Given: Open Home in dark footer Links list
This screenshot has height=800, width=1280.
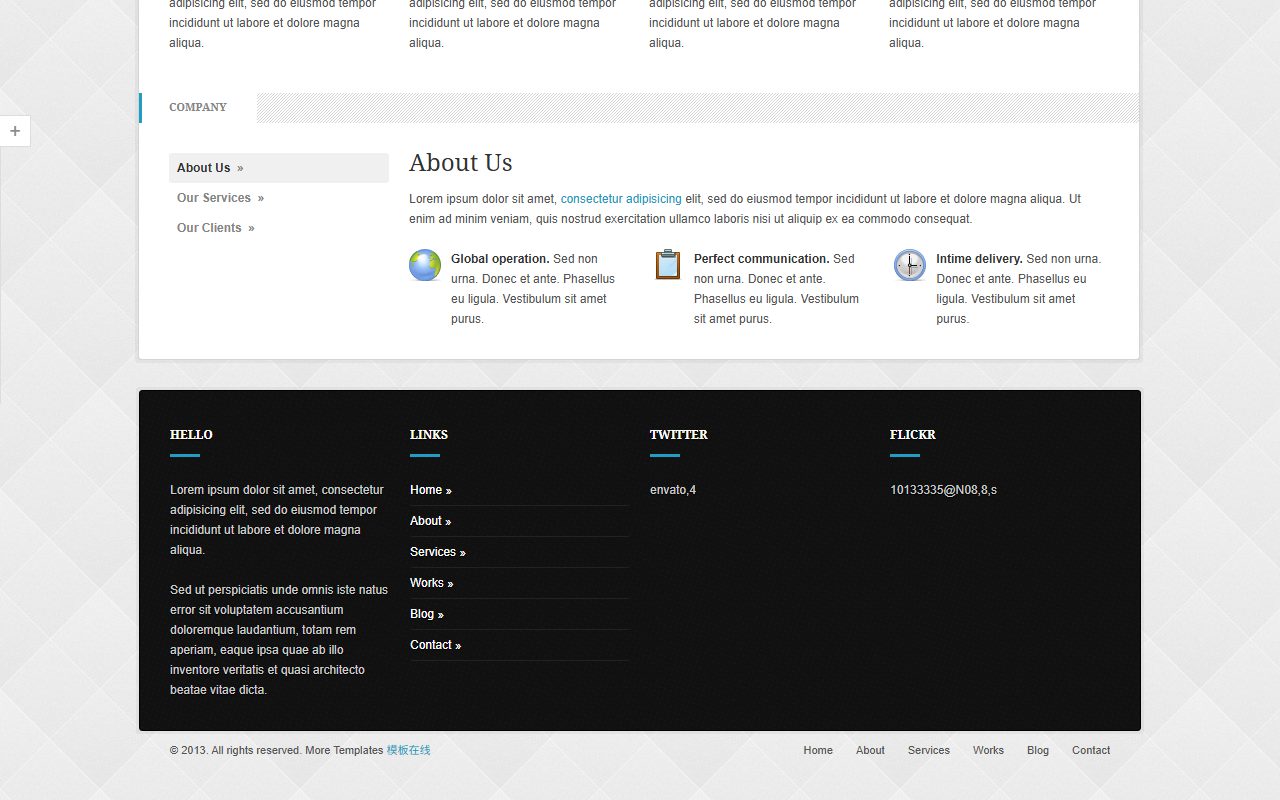Looking at the screenshot, I should 431,490.
